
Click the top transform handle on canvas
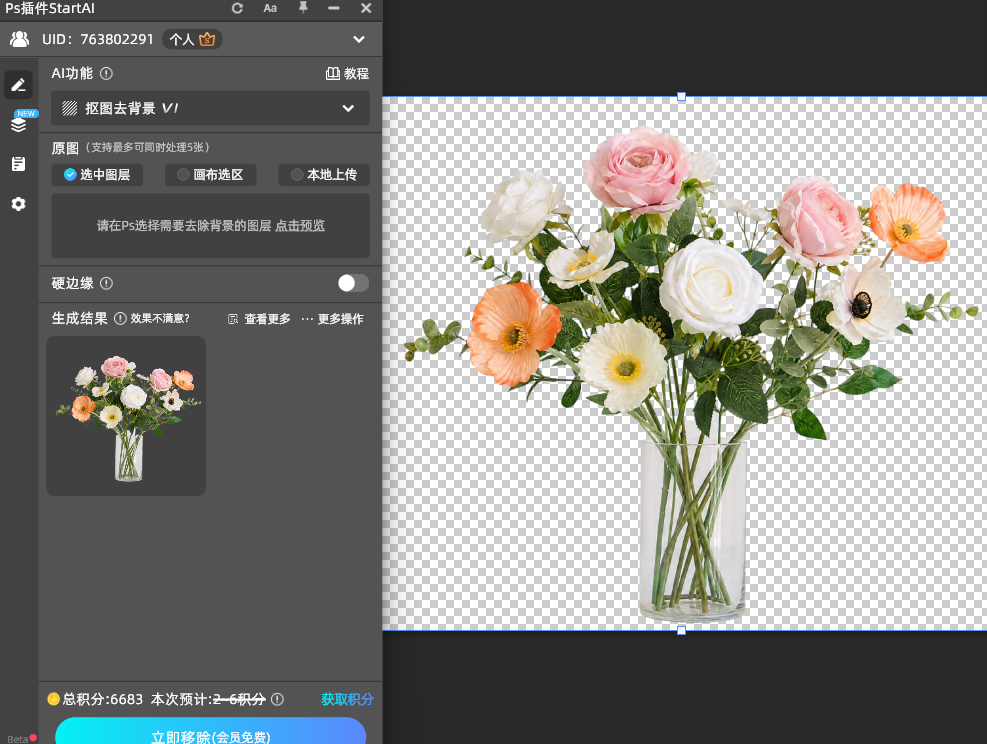[681, 97]
